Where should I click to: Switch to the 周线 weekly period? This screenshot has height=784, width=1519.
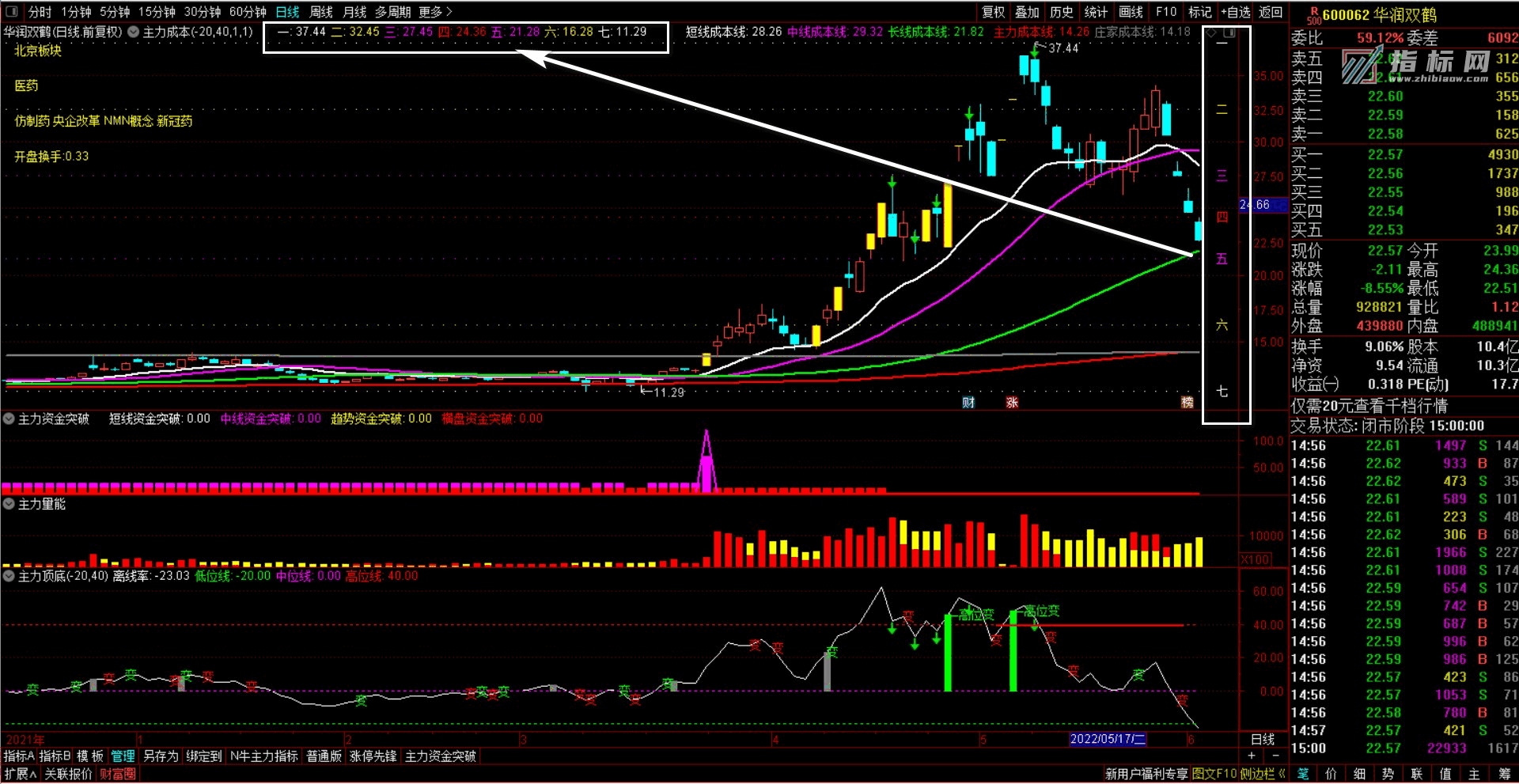tap(320, 12)
